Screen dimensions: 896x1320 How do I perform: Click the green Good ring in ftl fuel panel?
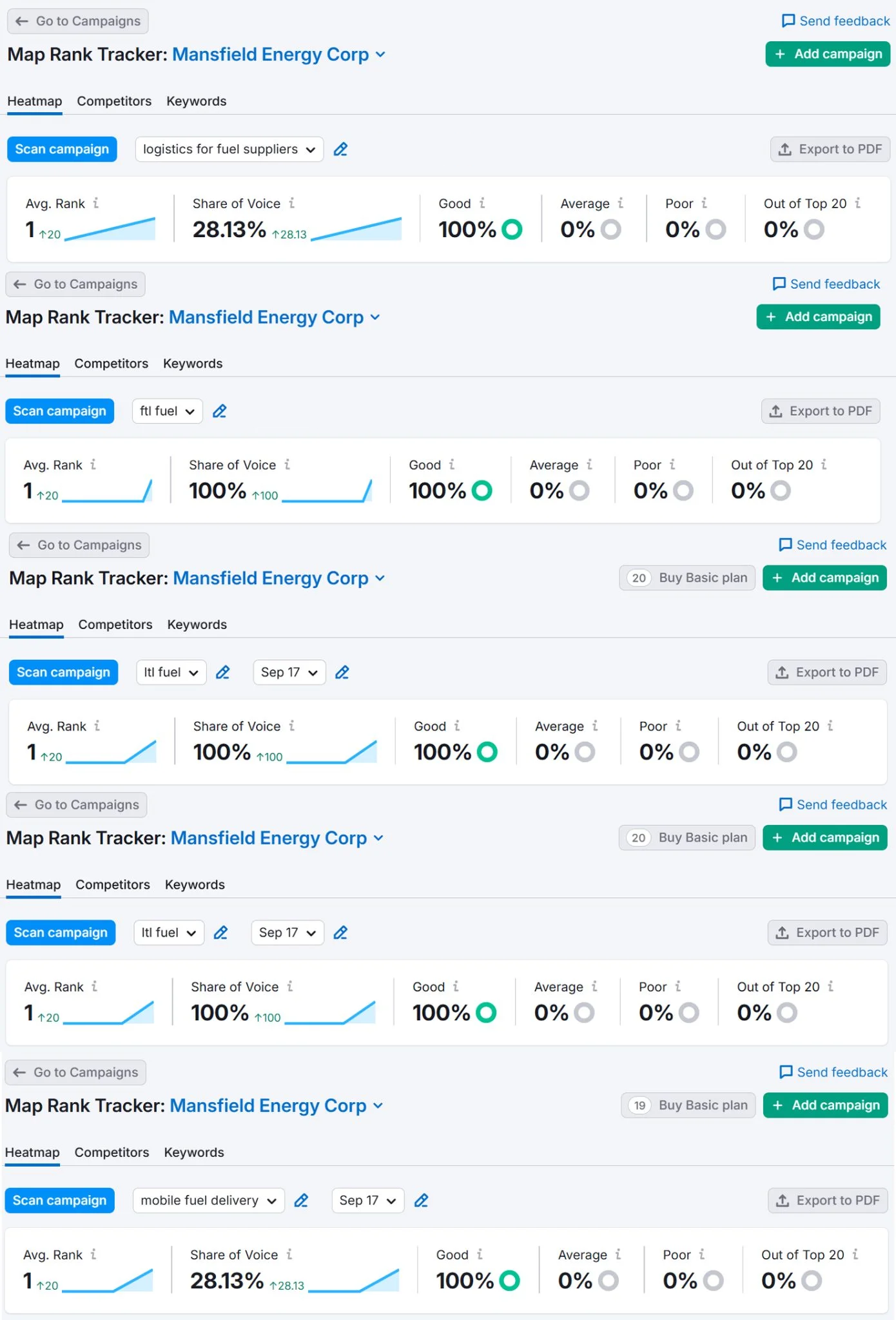pos(482,491)
